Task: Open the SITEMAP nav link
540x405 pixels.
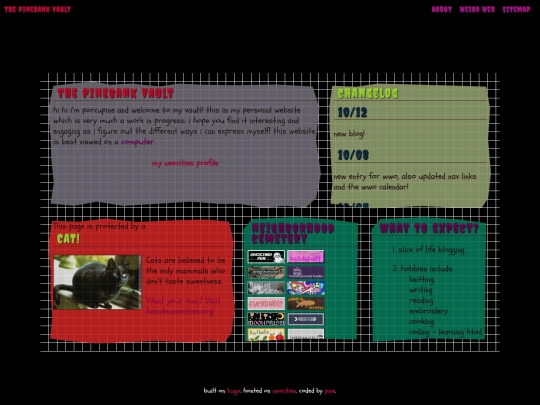Action: pos(516,9)
